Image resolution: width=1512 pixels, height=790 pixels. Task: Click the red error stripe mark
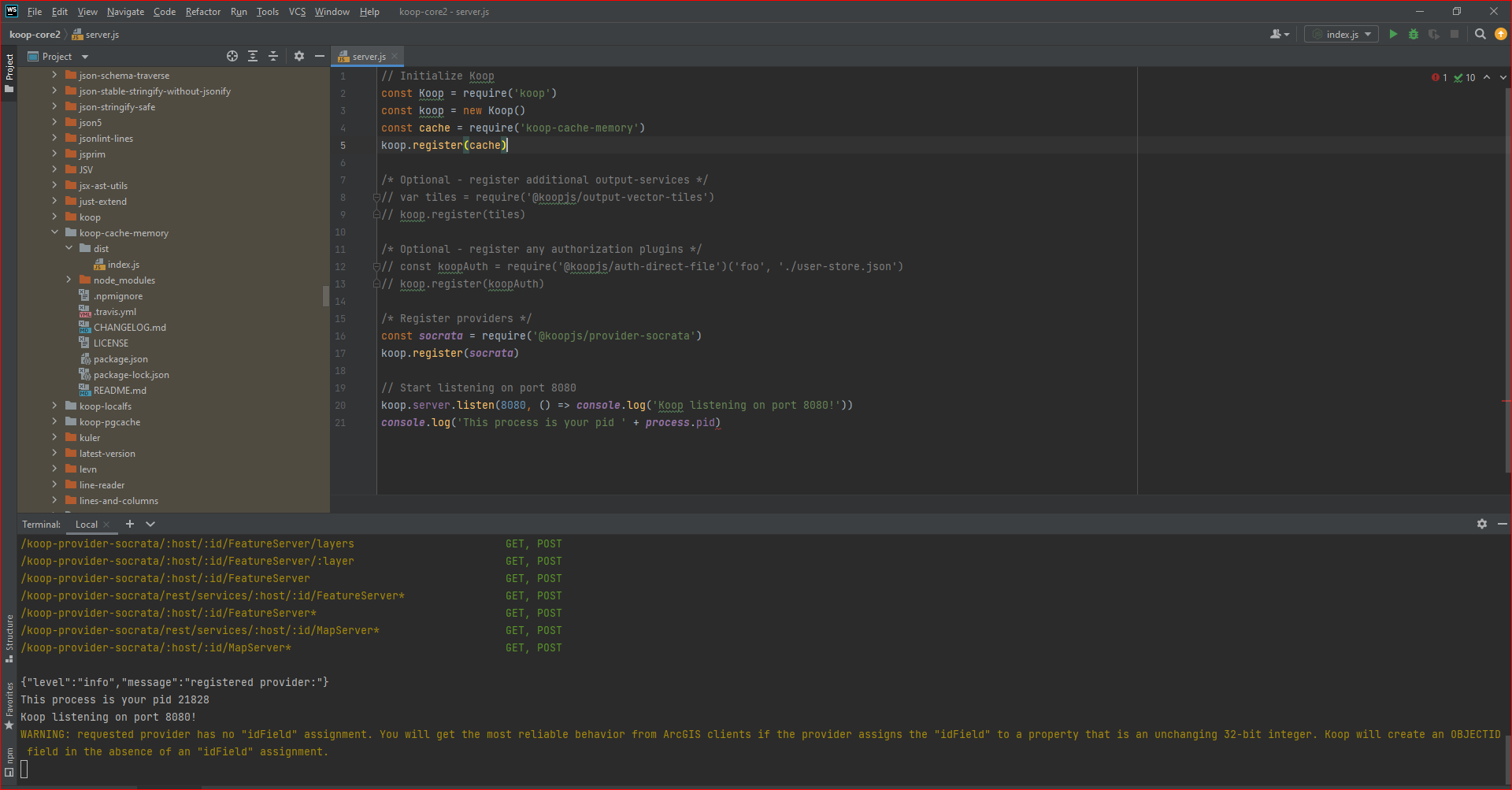[x=1506, y=401]
